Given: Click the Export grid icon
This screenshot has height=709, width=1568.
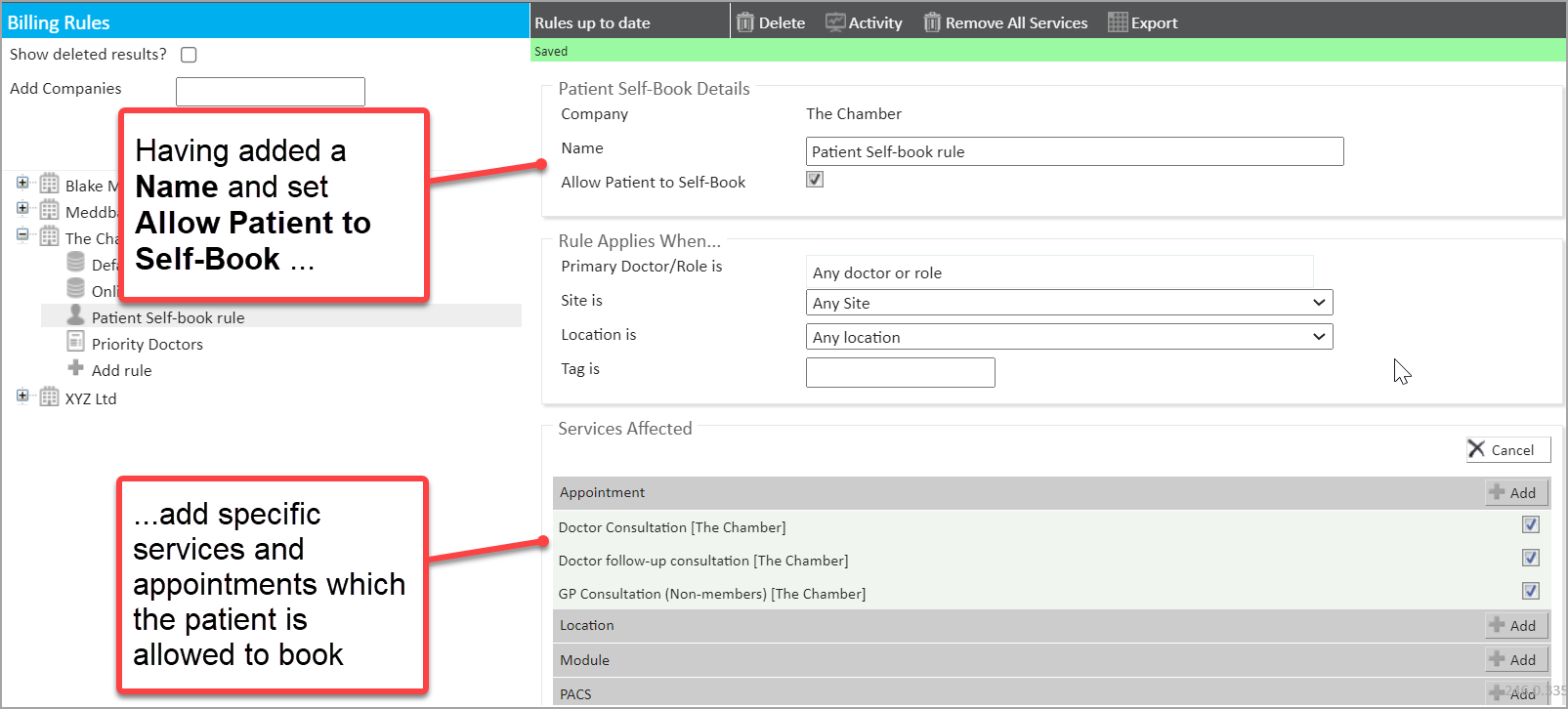Looking at the screenshot, I should (x=1118, y=22).
